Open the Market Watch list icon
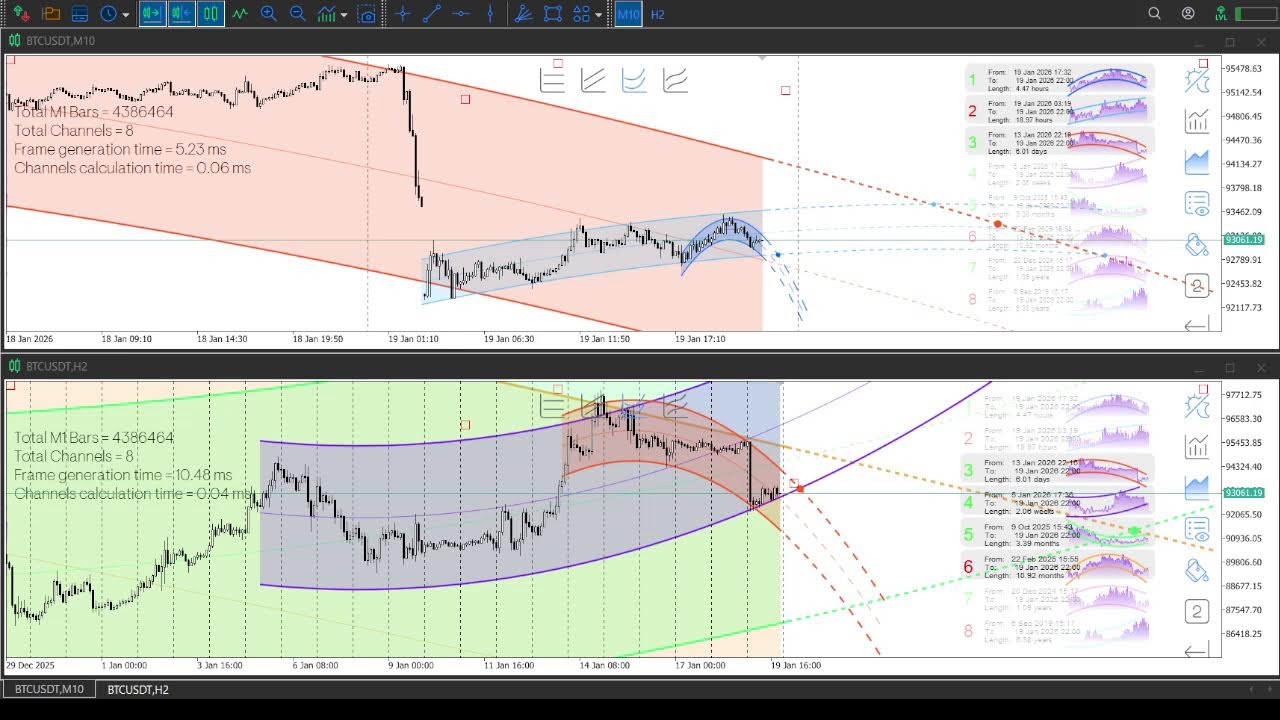 pyautogui.click(x=80, y=14)
